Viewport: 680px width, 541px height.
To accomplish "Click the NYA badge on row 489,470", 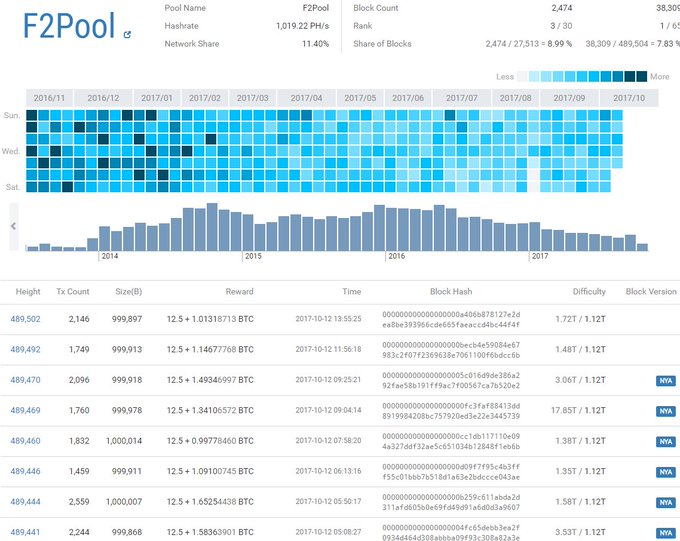I will (666, 381).
